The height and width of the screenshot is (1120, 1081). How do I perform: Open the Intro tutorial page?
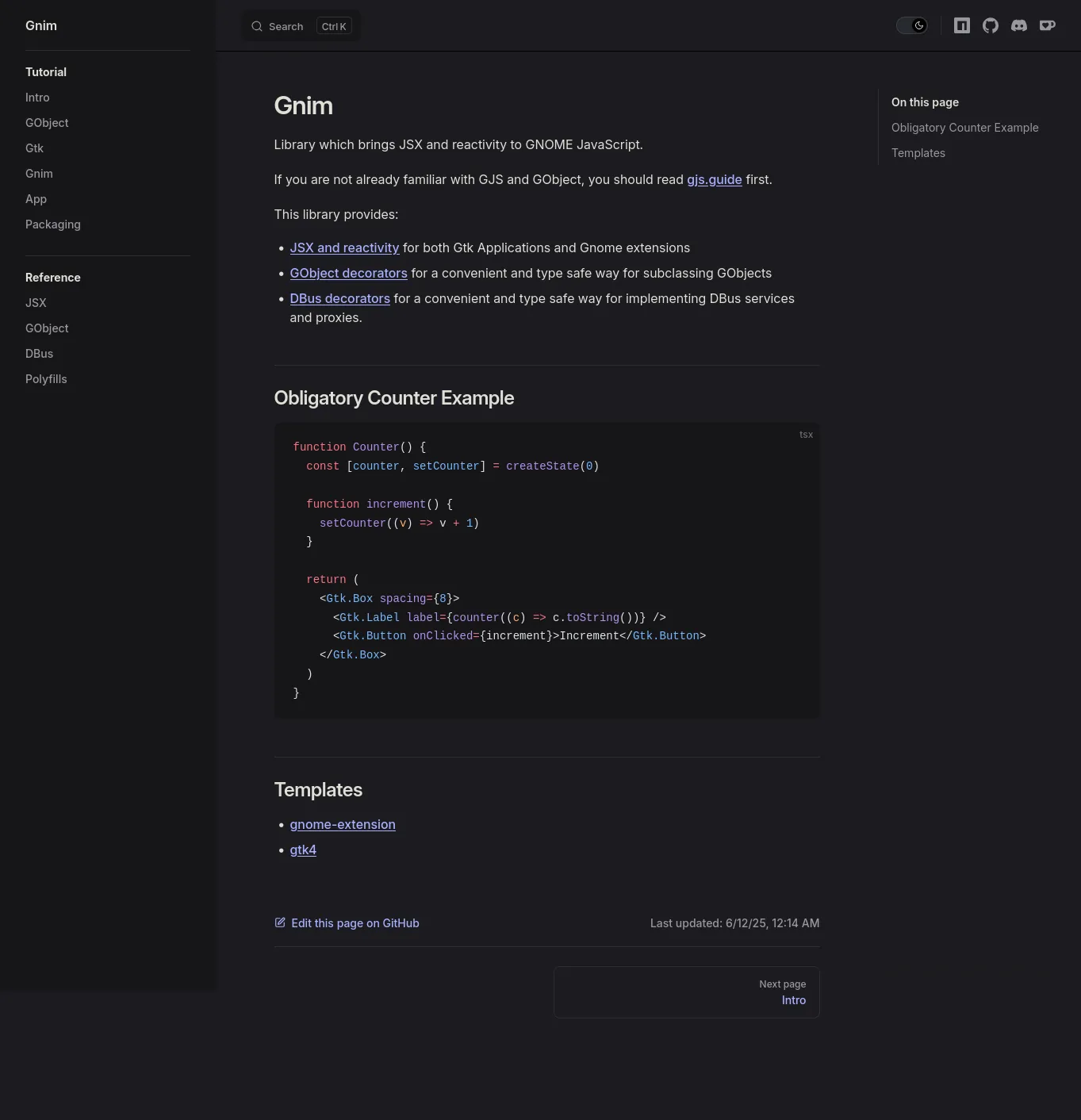[37, 98]
